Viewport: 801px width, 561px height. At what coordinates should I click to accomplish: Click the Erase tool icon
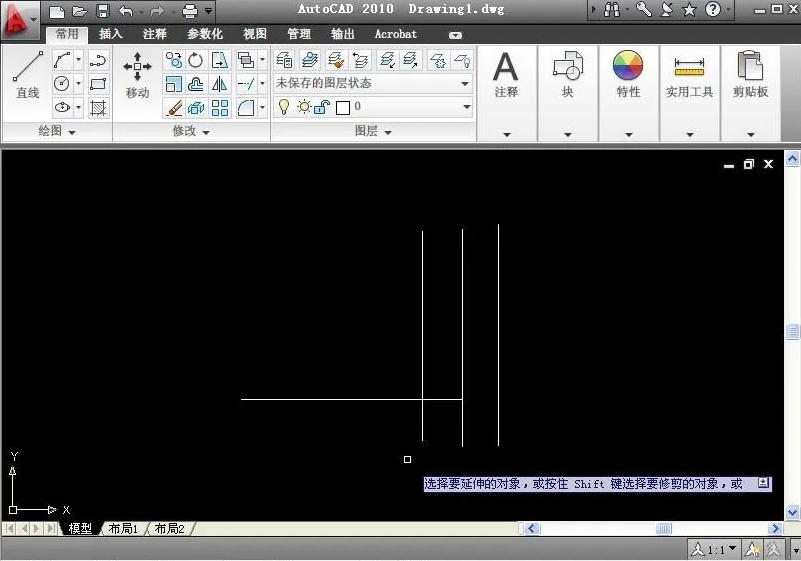pos(174,108)
